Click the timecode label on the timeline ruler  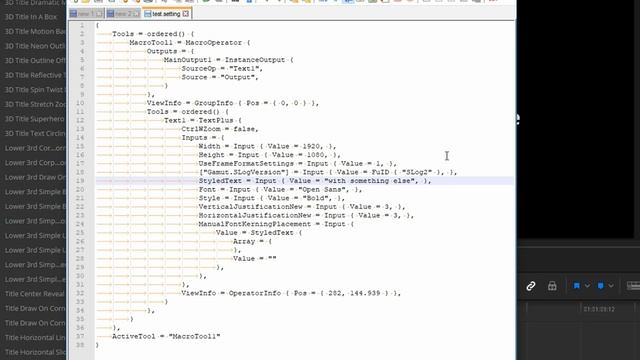pyautogui.click(x=599, y=309)
